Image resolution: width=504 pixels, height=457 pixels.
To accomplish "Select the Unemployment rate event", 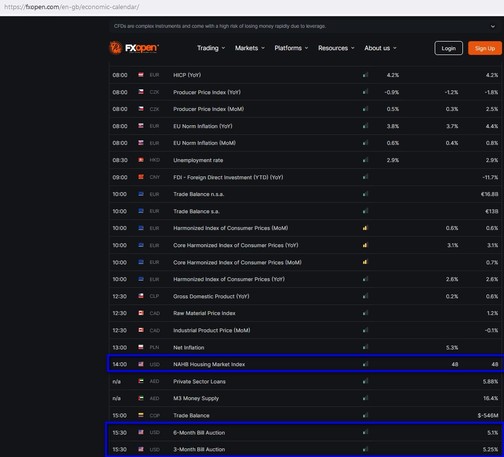I will pos(198,160).
